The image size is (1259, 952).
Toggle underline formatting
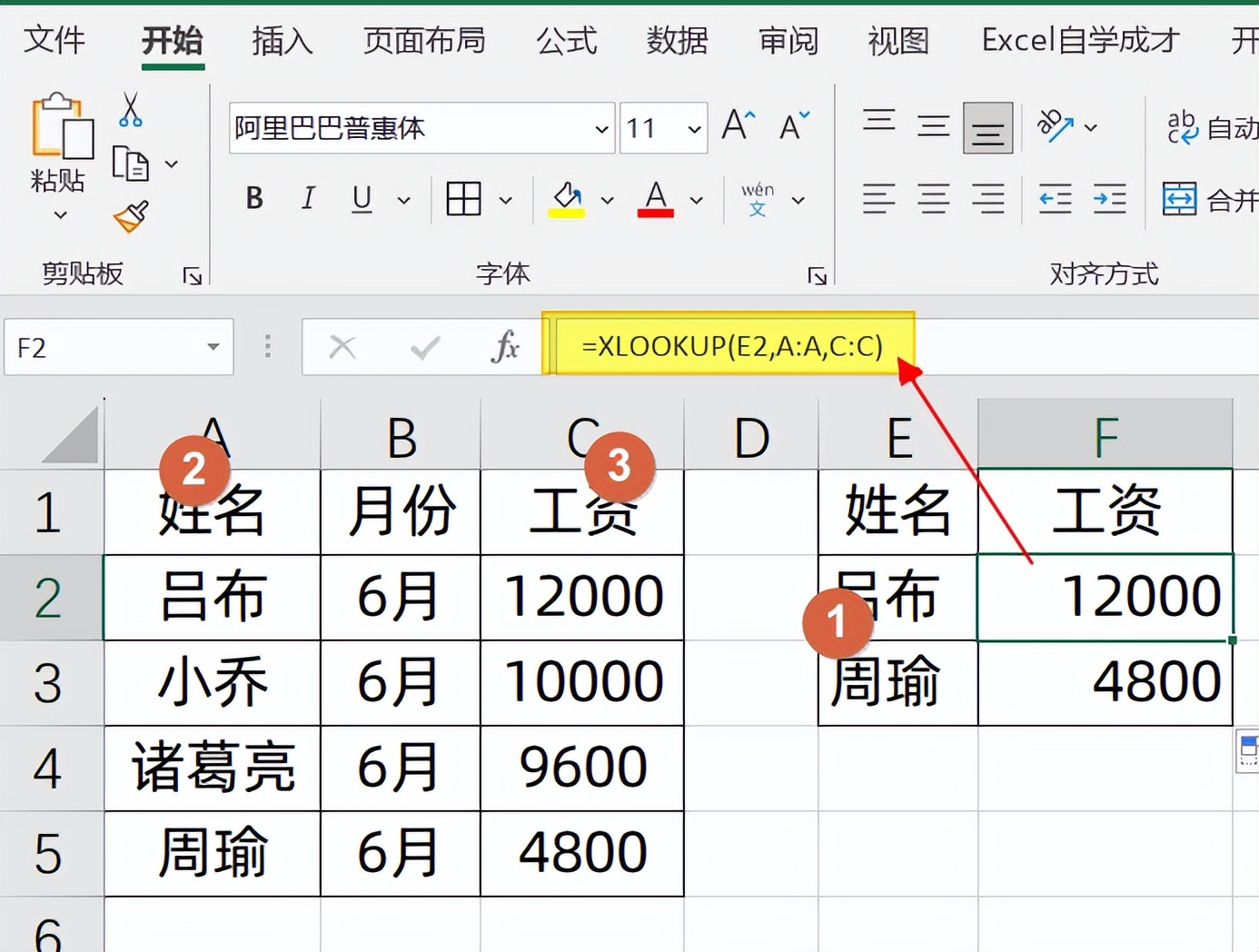(x=361, y=199)
